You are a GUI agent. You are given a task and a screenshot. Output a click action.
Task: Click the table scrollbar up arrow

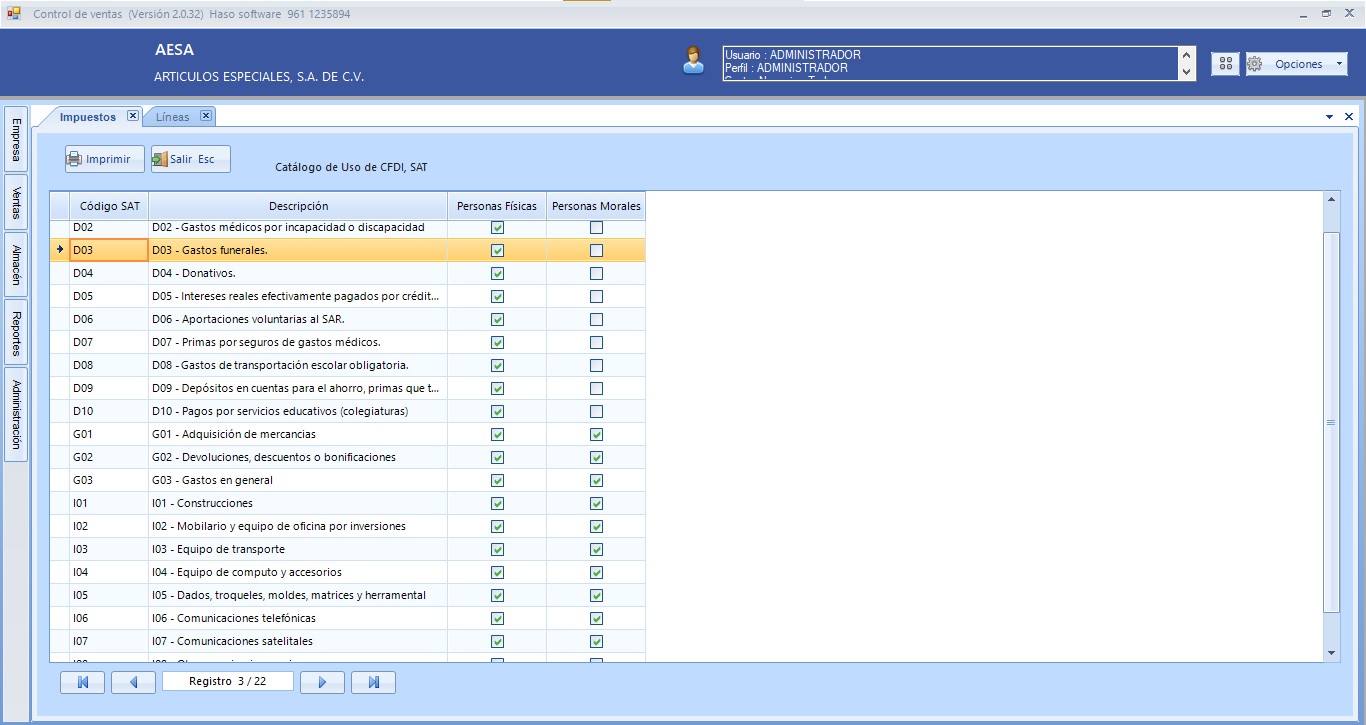(x=1331, y=200)
